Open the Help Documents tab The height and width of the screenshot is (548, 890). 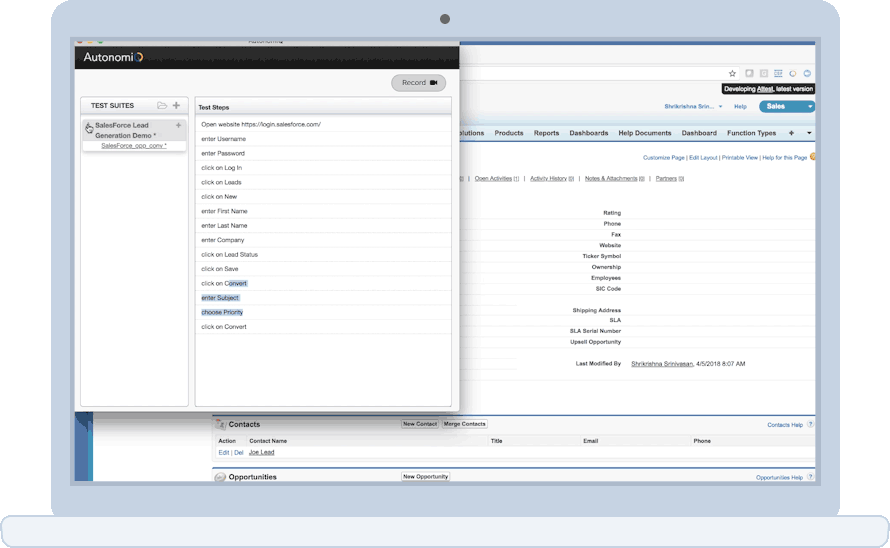pos(645,133)
